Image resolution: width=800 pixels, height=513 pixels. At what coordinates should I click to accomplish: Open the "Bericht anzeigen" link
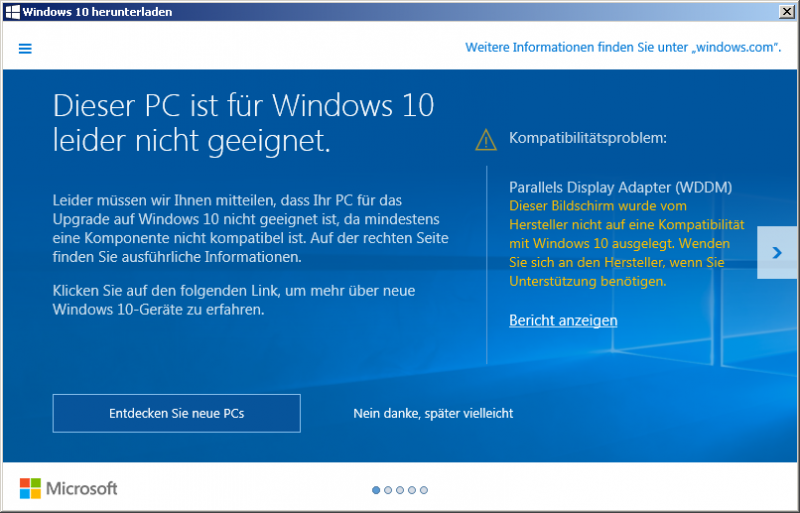click(563, 321)
